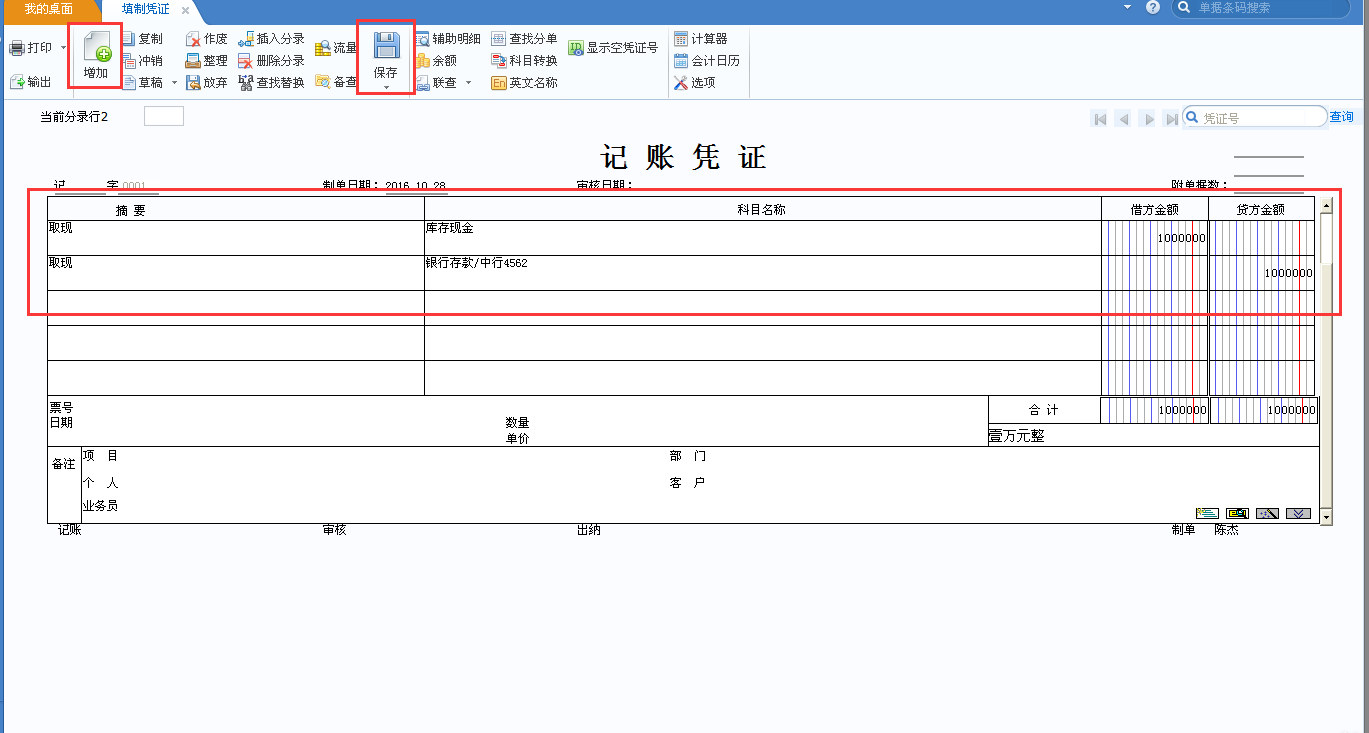Go to the last voucher button
This screenshot has width=1369, height=733.
point(1171,119)
